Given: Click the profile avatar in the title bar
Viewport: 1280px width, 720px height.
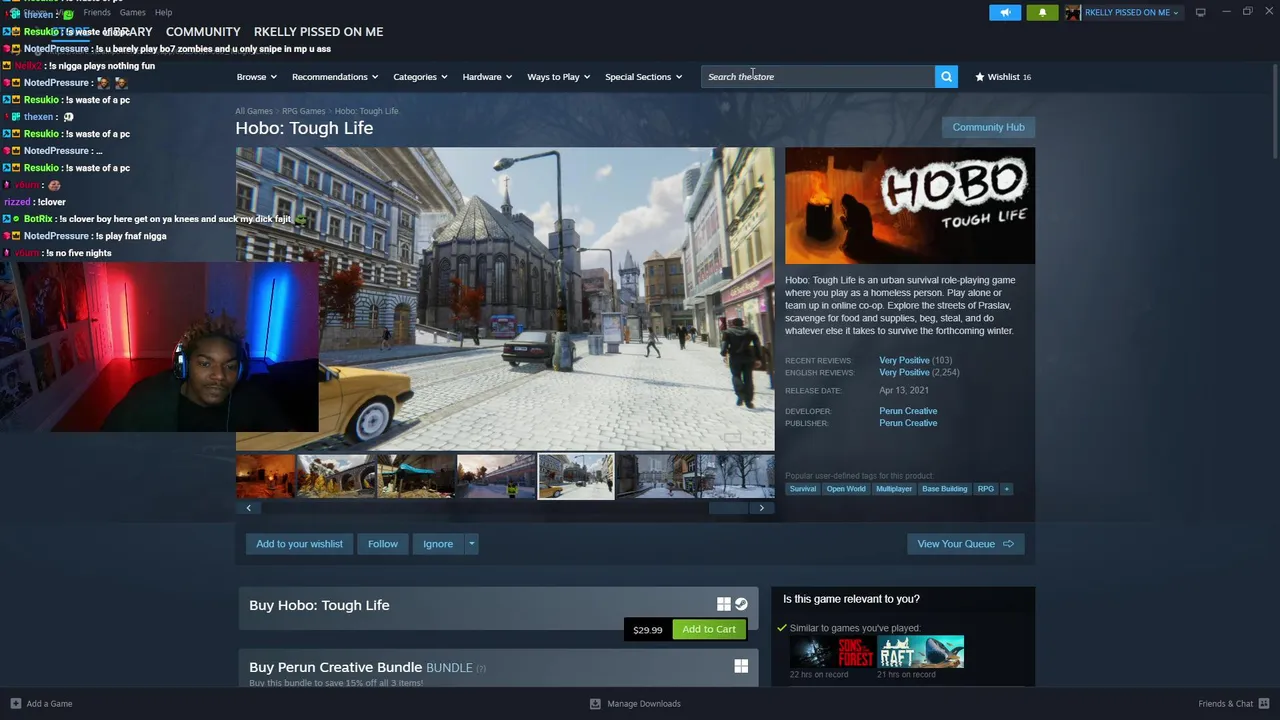Looking at the screenshot, I should pyautogui.click(x=1073, y=12).
